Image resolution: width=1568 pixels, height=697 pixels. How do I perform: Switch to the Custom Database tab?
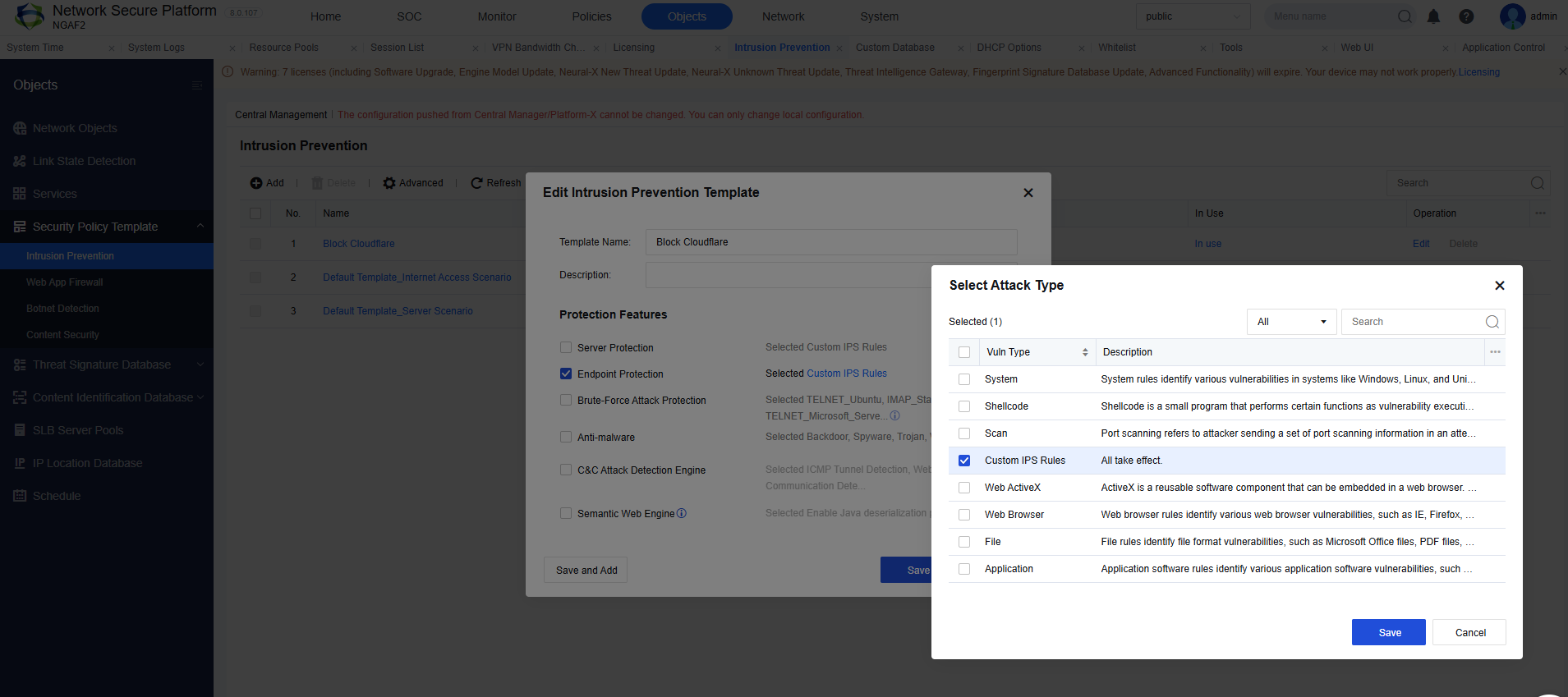click(x=895, y=48)
